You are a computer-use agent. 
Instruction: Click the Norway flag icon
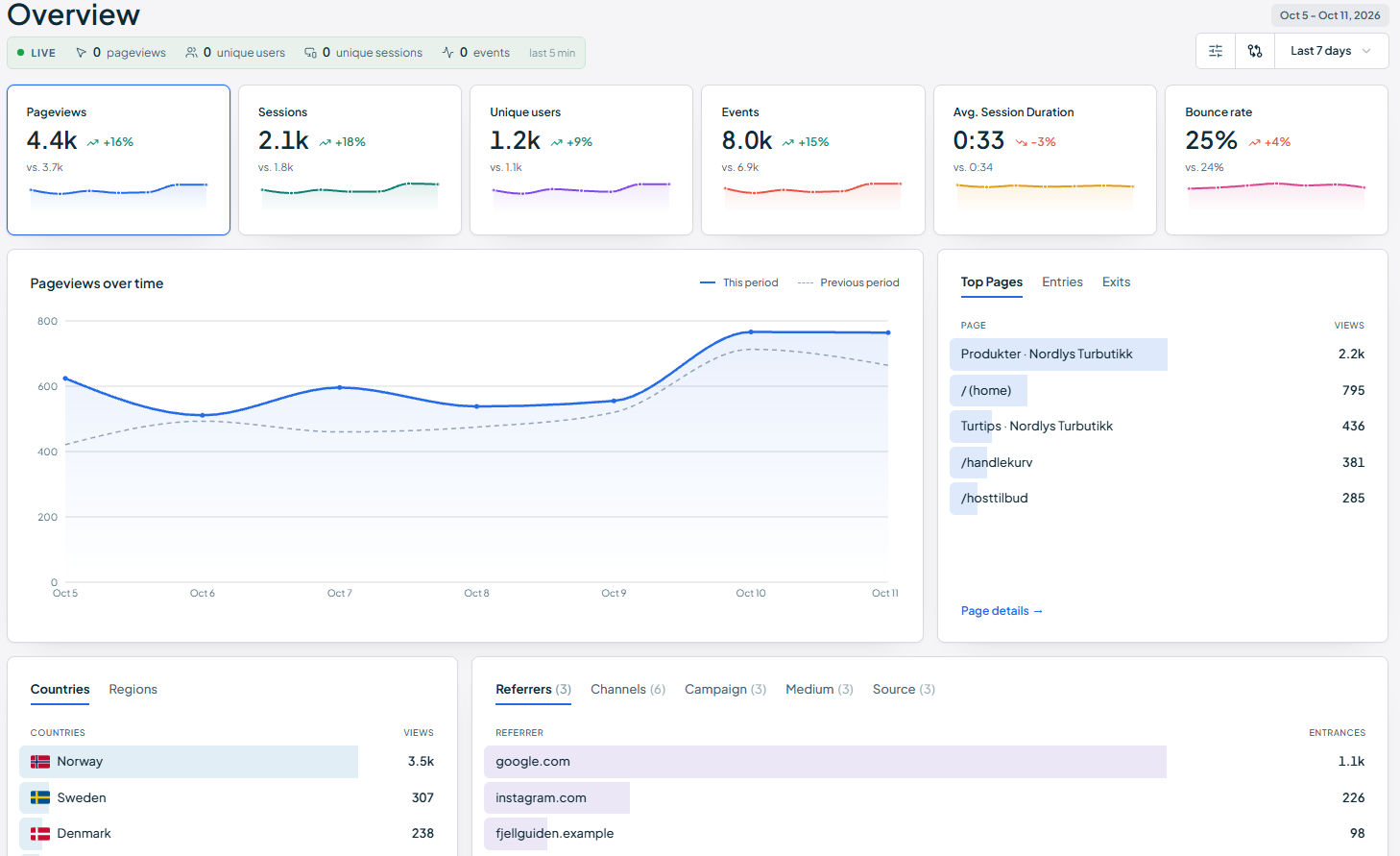40,762
